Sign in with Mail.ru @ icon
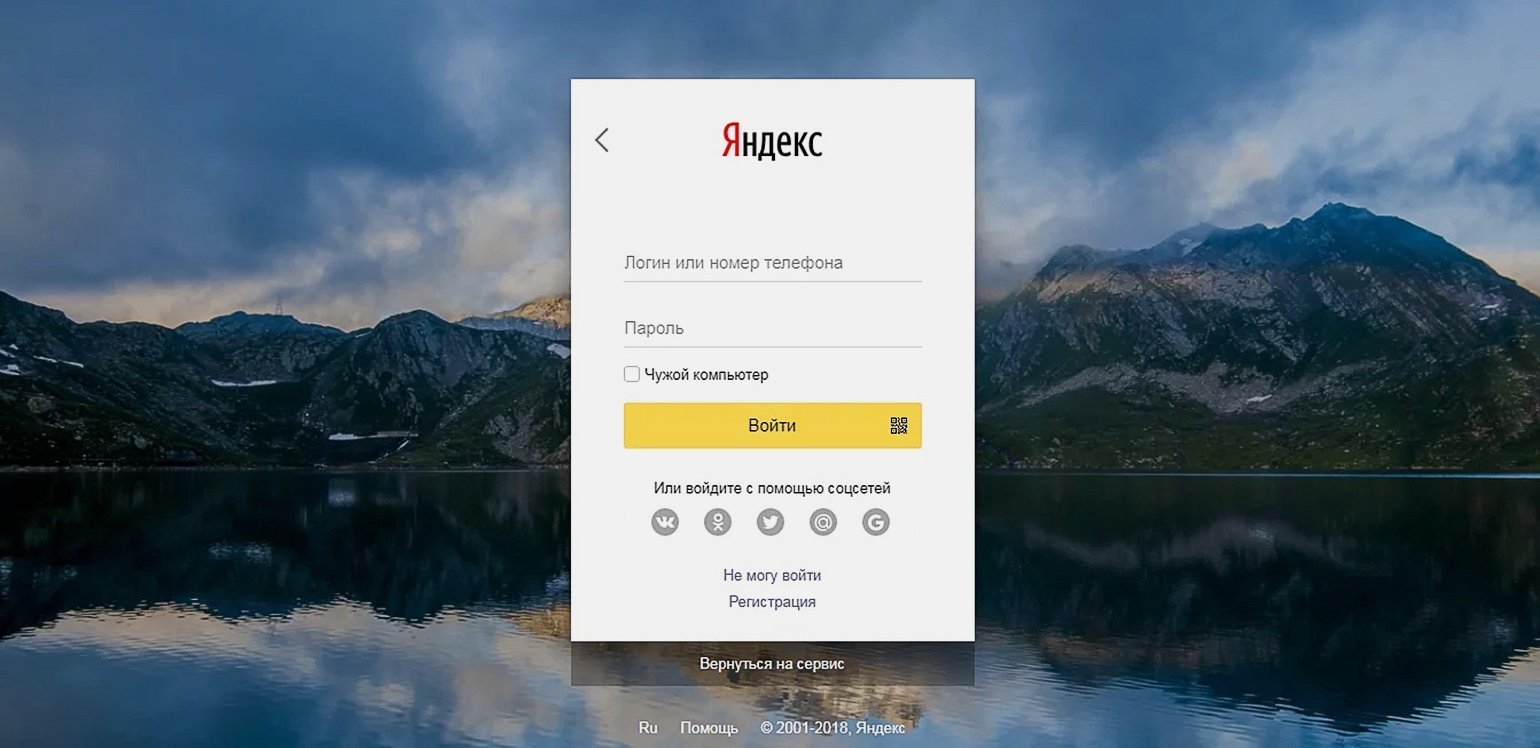Viewport: 1540px width, 748px height. 823,522
